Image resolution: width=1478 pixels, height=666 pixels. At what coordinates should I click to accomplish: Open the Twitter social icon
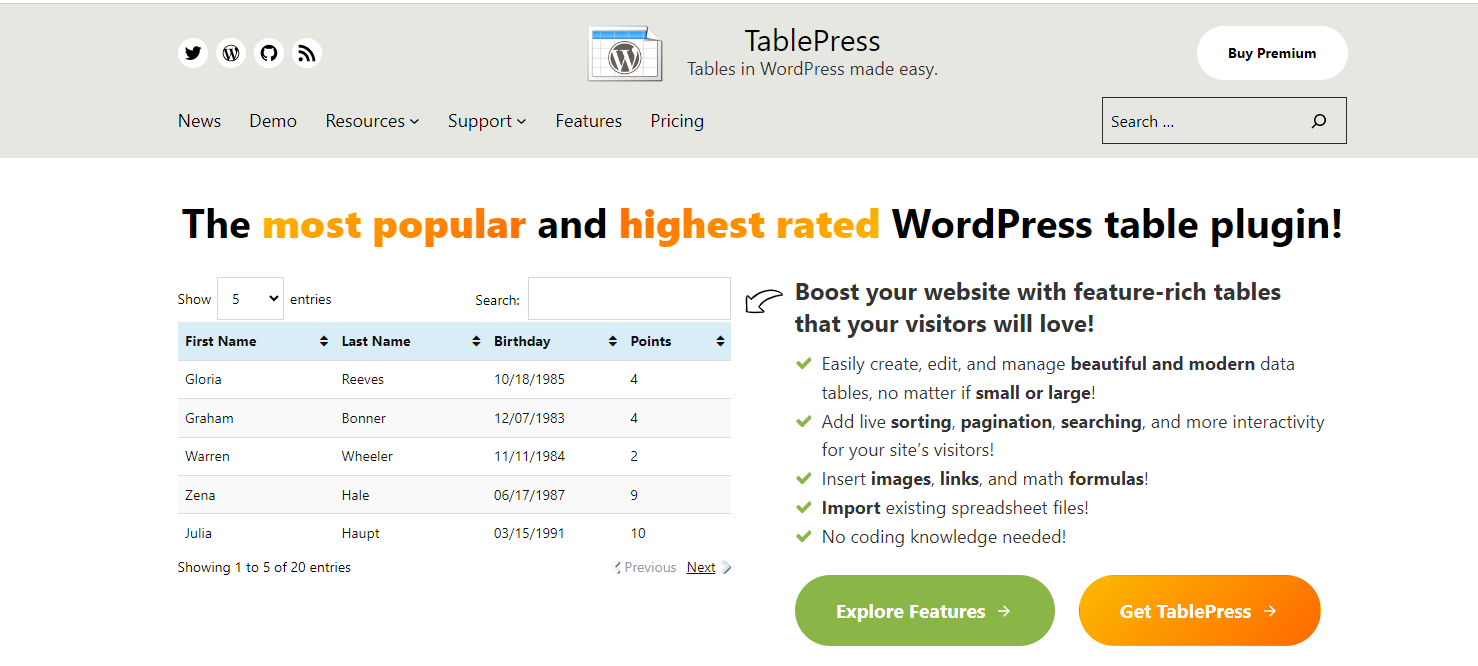tap(193, 53)
